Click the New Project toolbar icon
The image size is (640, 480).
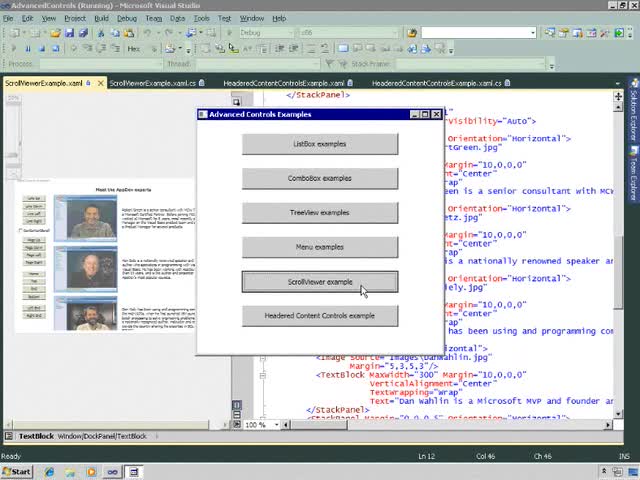click(15, 33)
